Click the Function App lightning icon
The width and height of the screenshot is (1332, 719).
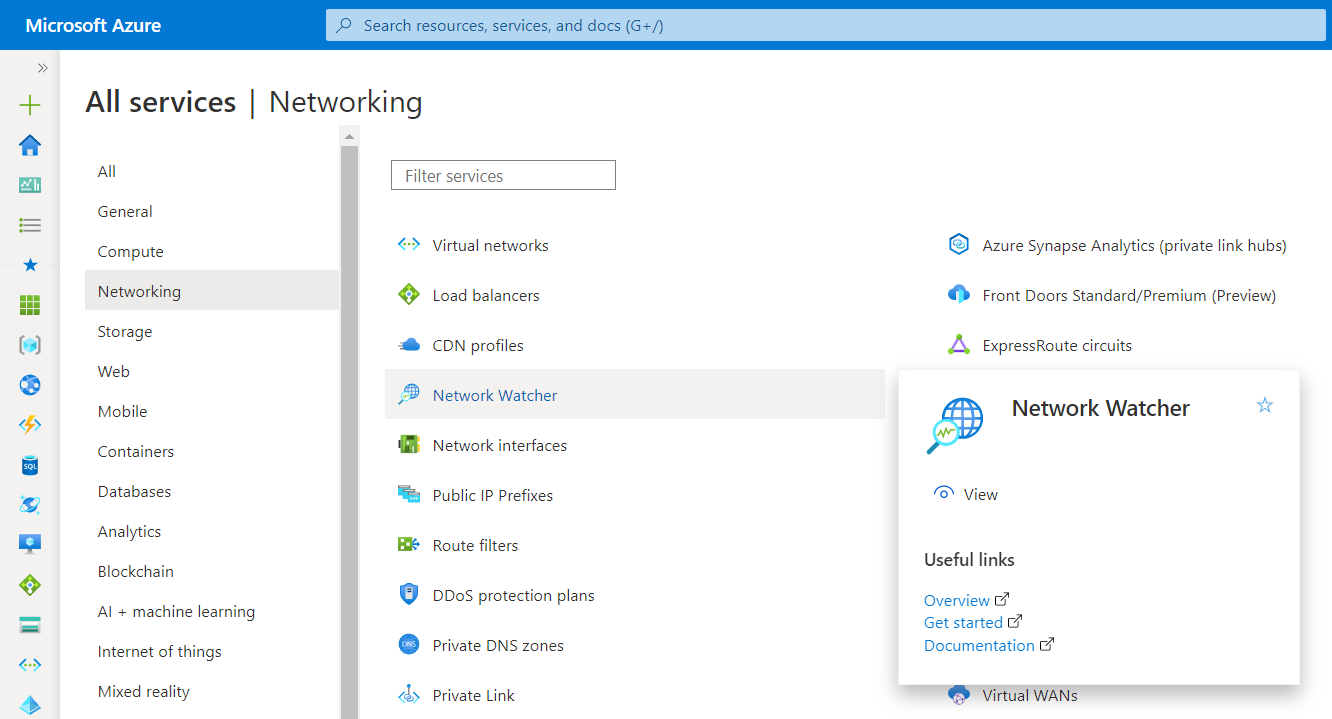pos(30,425)
